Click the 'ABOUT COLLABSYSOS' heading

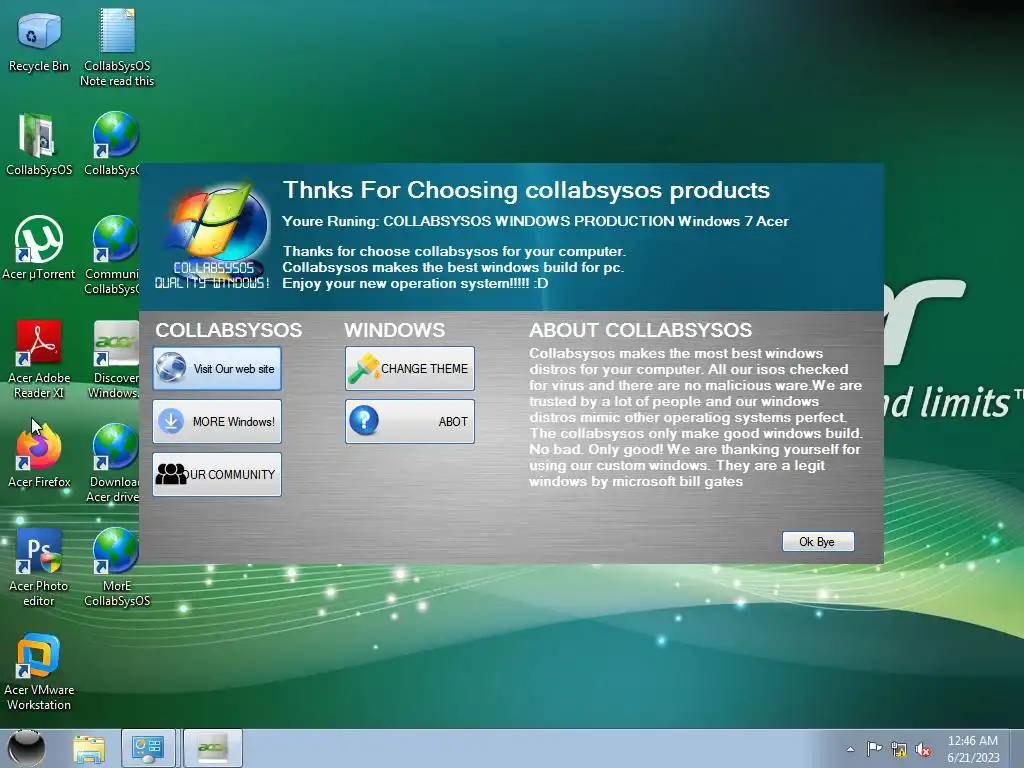[x=640, y=330]
